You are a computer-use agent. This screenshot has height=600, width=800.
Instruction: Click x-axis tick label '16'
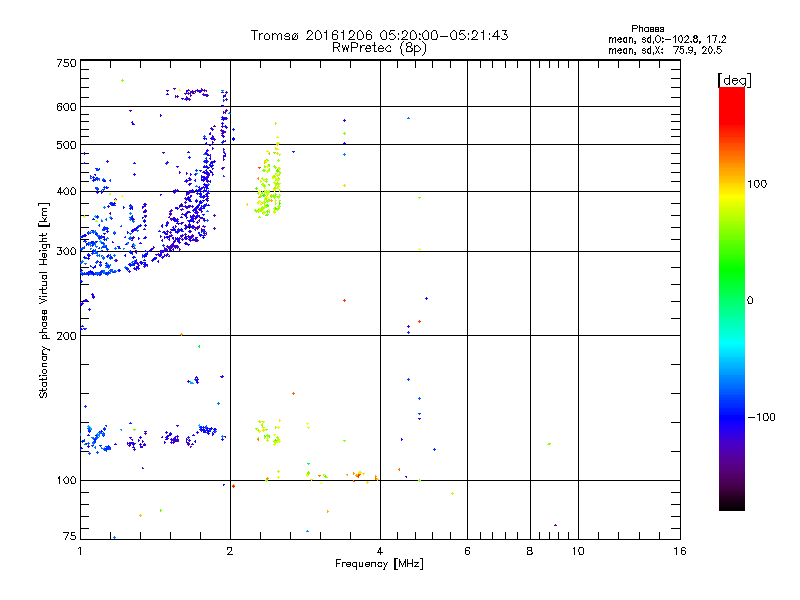(680, 551)
